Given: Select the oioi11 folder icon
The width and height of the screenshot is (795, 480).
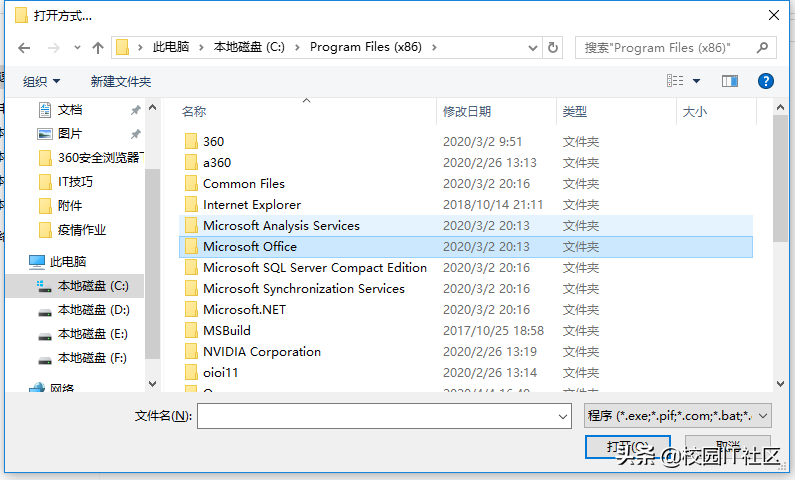Looking at the screenshot, I should [x=191, y=373].
